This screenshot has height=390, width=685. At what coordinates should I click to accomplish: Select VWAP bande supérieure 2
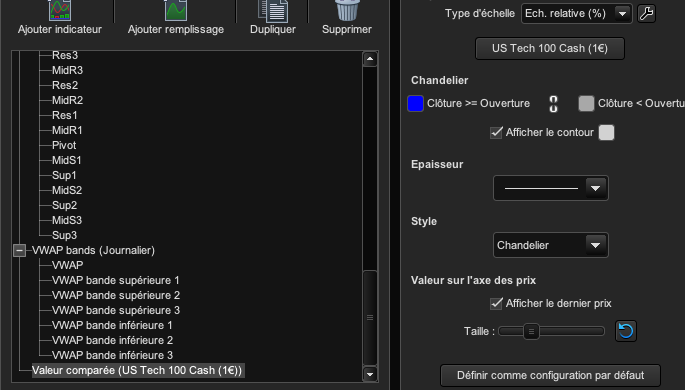(116, 296)
